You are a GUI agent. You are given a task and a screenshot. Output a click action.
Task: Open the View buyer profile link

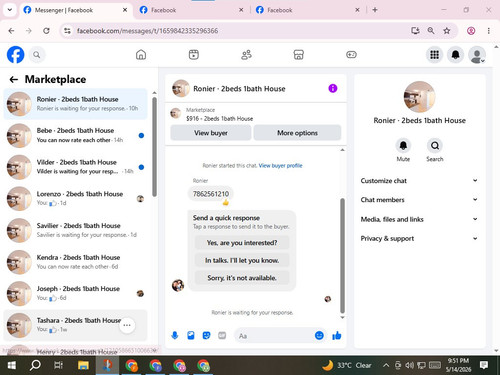click(280, 165)
